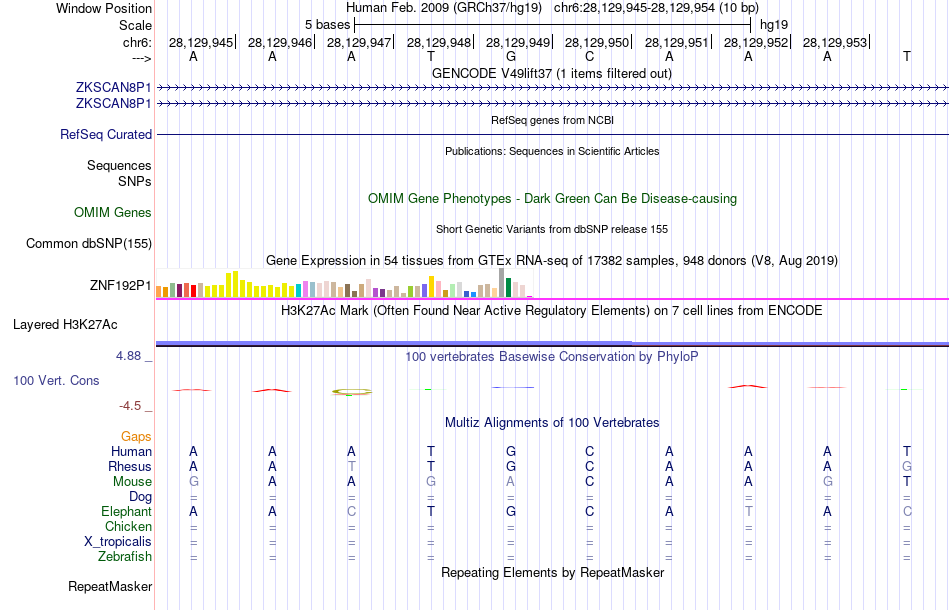Image resolution: width=950 pixels, height=610 pixels.
Task: Click the -4.5 PhyloP lower scale value
Action: tap(130, 406)
